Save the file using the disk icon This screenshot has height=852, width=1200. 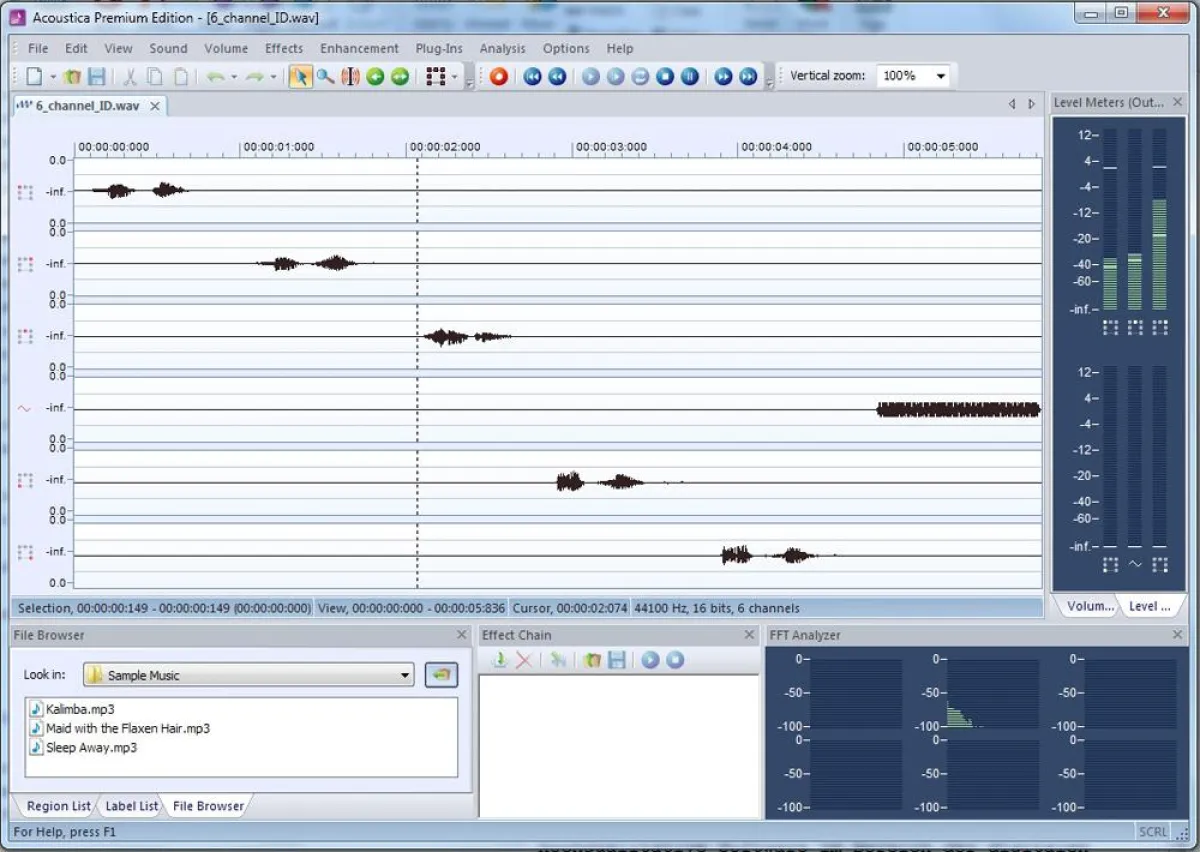click(95, 76)
